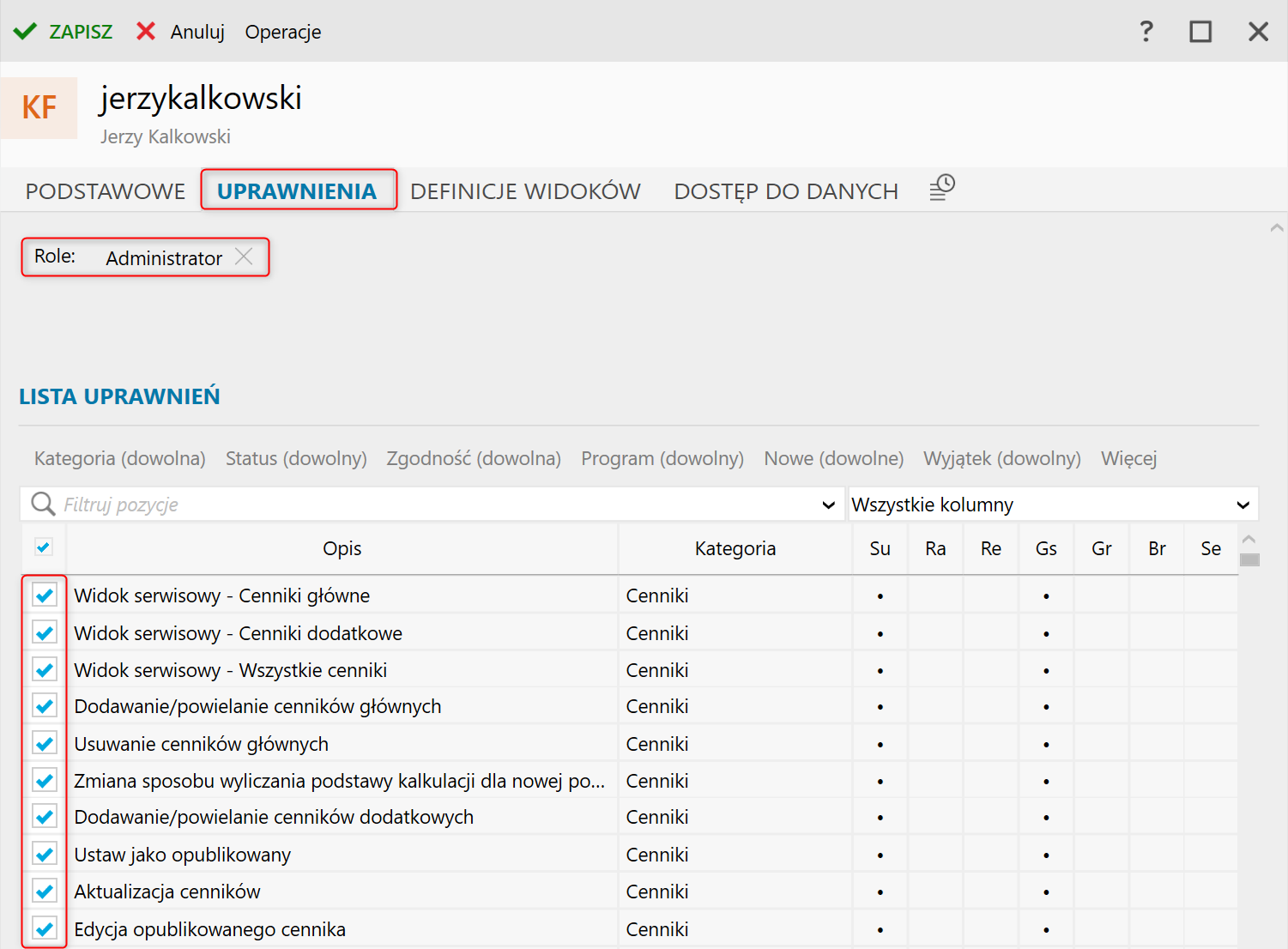Open the DOSTĘP DO DANYCH tab
Image resolution: width=1288 pixels, height=949 pixels.
click(786, 190)
